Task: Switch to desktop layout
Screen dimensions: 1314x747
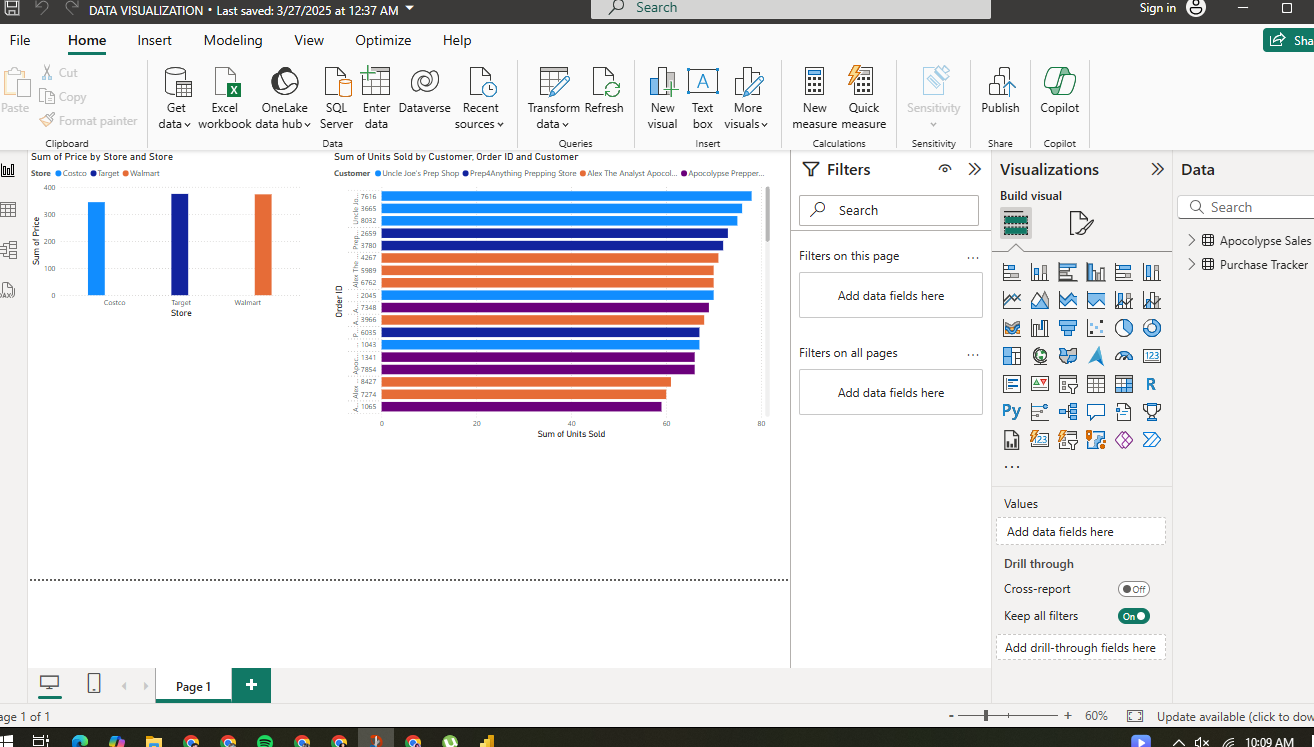Action: click(x=49, y=684)
